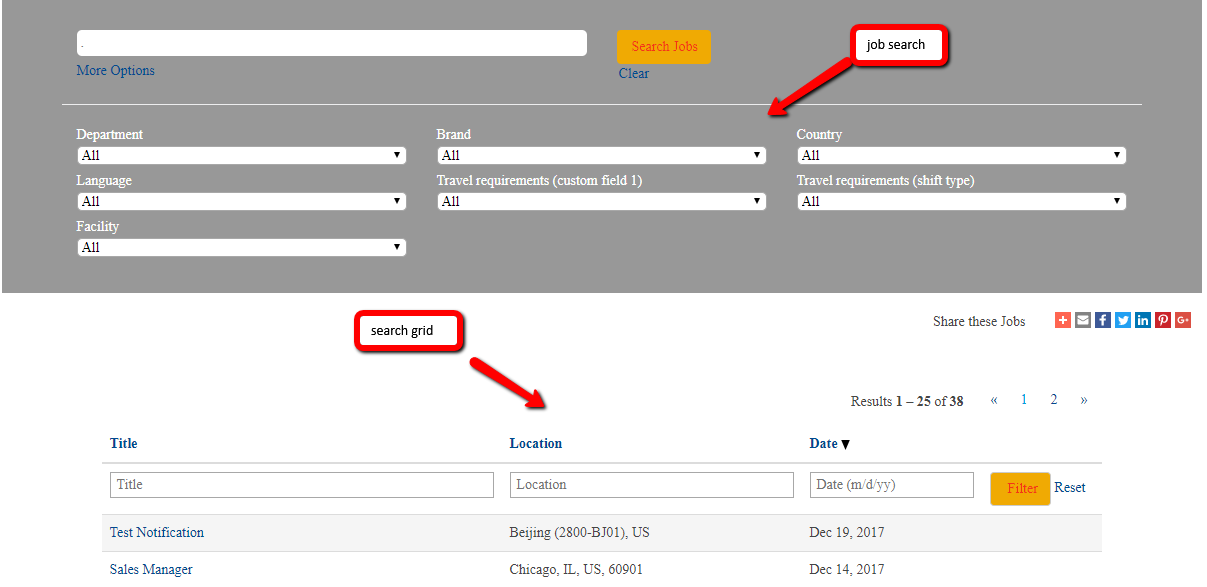The height and width of the screenshot is (587, 1207).
Task: Open the Language dropdown
Action: [242, 201]
